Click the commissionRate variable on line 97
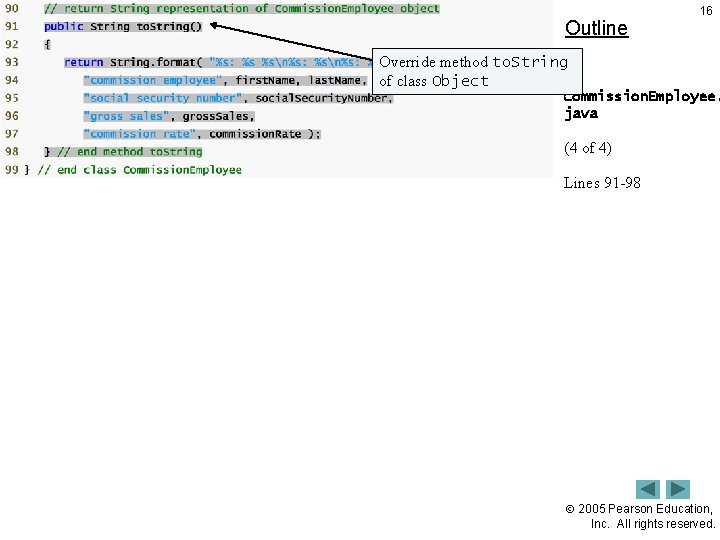The height and width of the screenshot is (540, 720). click(255, 134)
